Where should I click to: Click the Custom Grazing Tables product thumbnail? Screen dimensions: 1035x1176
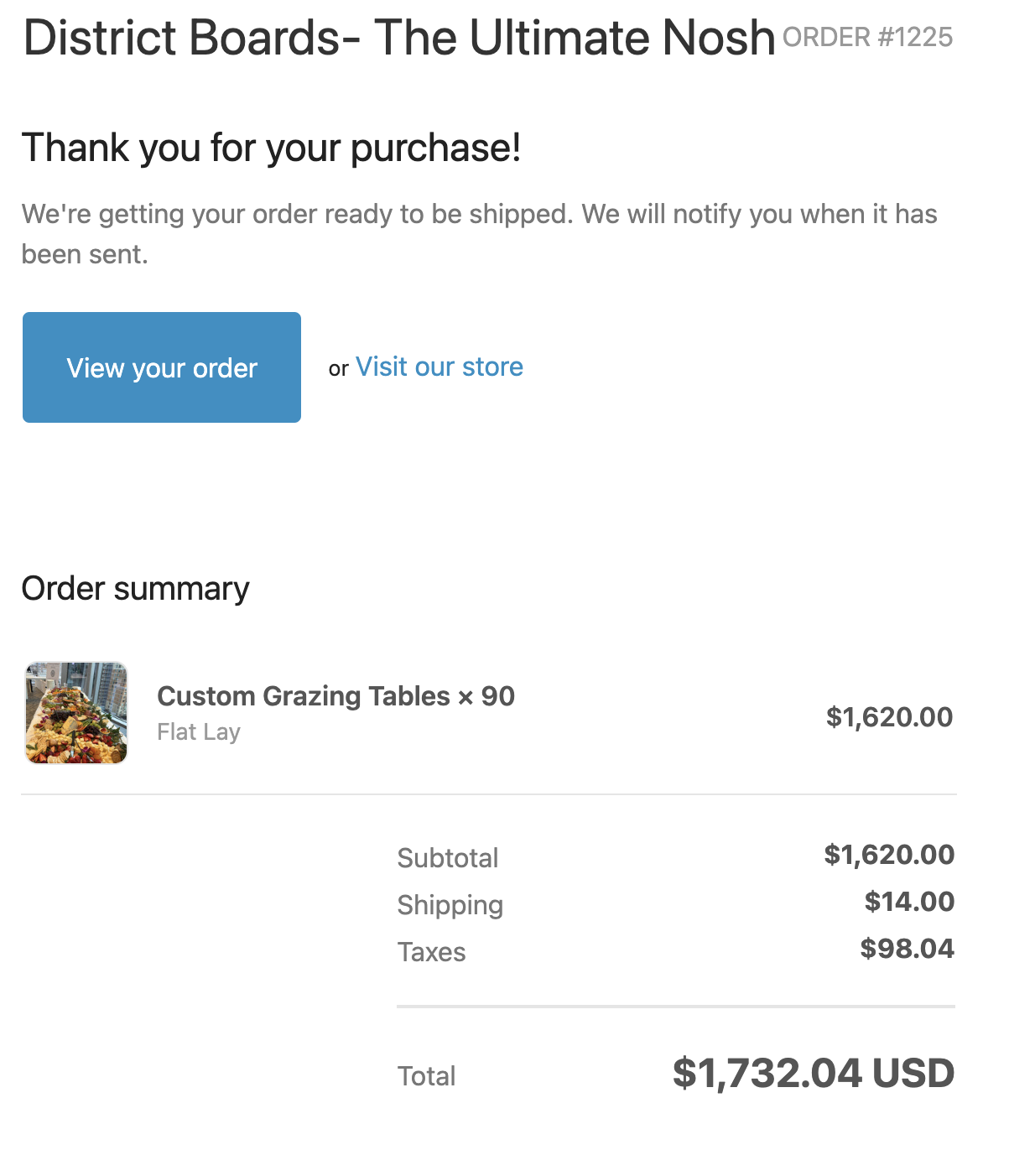click(x=75, y=712)
